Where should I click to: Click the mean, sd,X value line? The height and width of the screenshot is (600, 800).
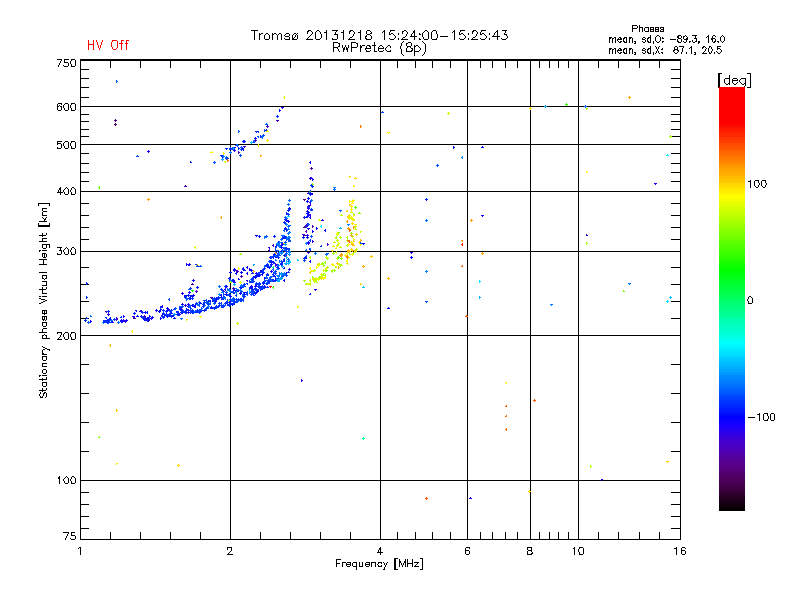point(665,50)
